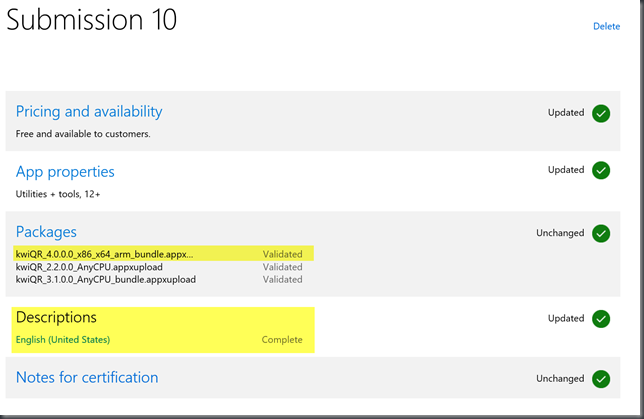Screen dimensions: 644x419
Task: Open the App properties section
Action: [65, 172]
